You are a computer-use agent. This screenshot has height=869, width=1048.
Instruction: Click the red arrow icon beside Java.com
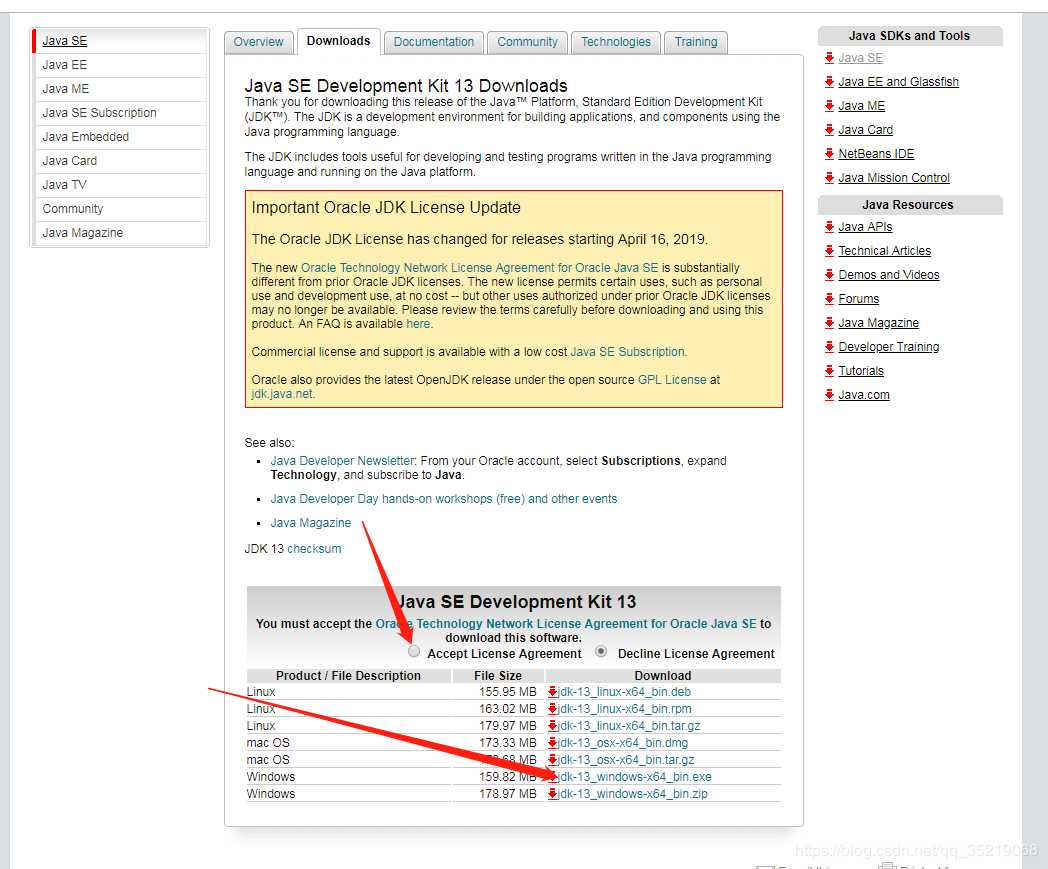[x=829, y=395]
